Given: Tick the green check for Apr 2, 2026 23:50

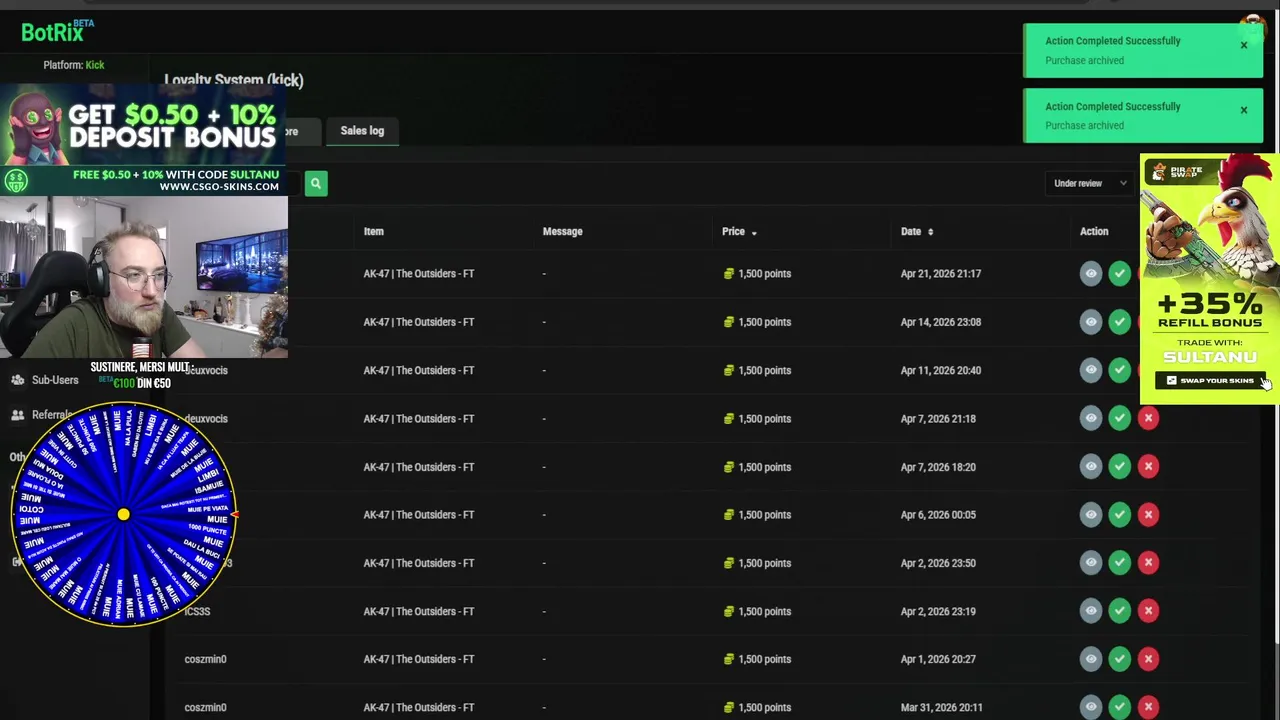Looking at the screenshot, I should (x=1119, y=562).
